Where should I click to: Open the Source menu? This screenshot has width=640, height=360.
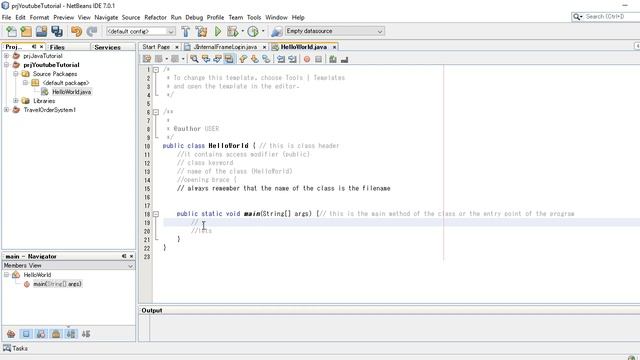pos(131,18)
